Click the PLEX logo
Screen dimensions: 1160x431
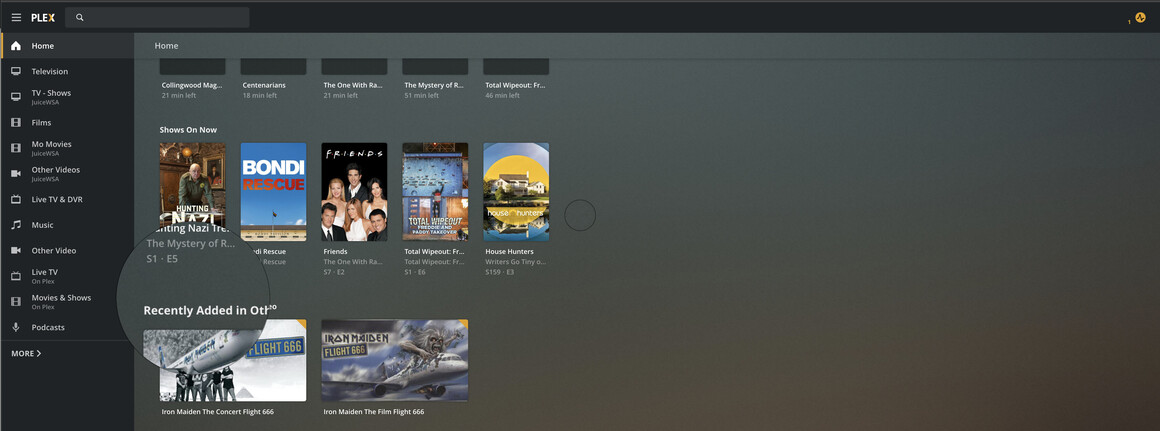click(x=43, y=18)
